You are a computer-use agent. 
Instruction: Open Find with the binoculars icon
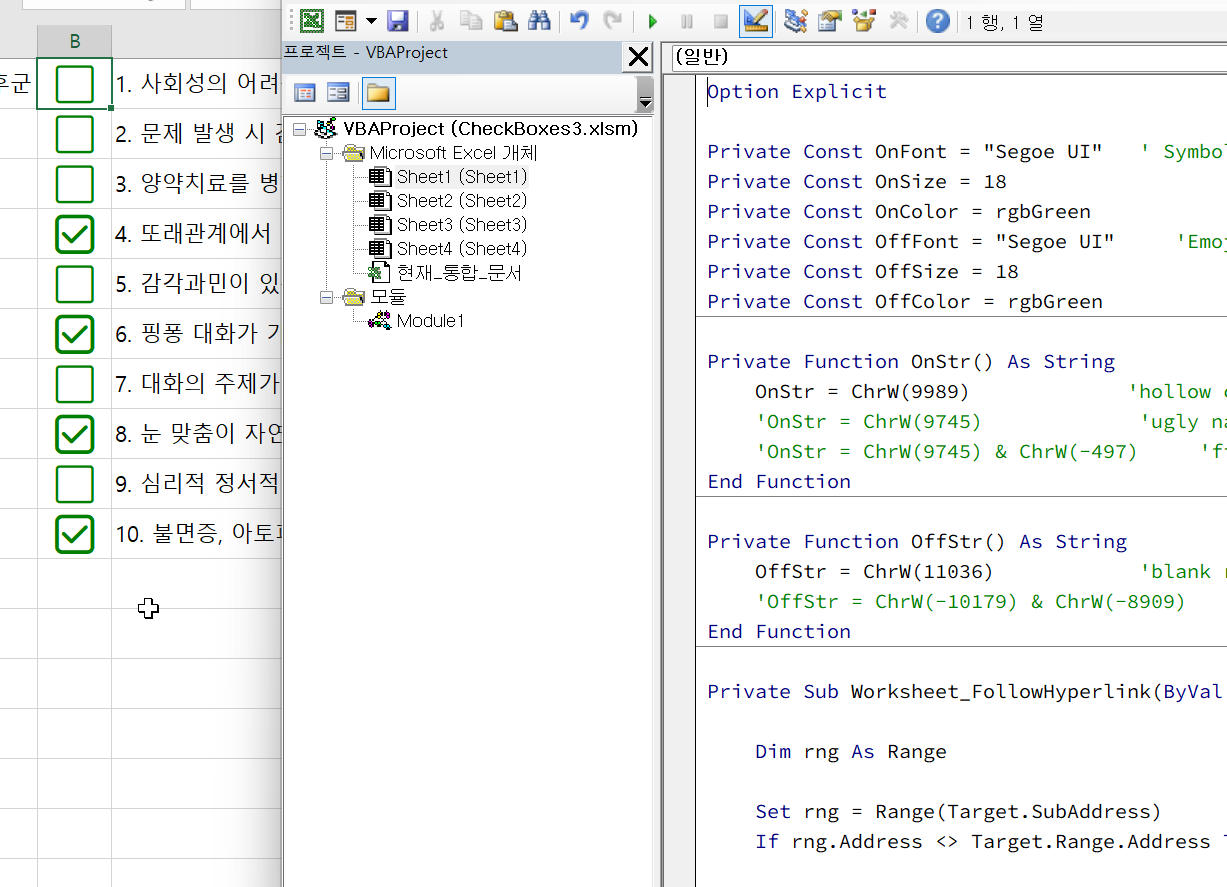pos(539,20)
